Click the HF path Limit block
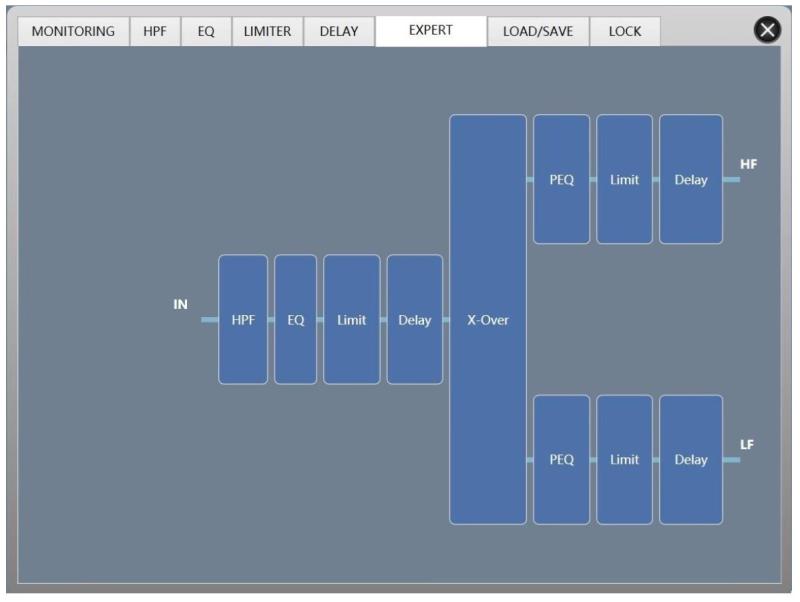The height and width of the screenshot is (602, 800). pos(625,180)
